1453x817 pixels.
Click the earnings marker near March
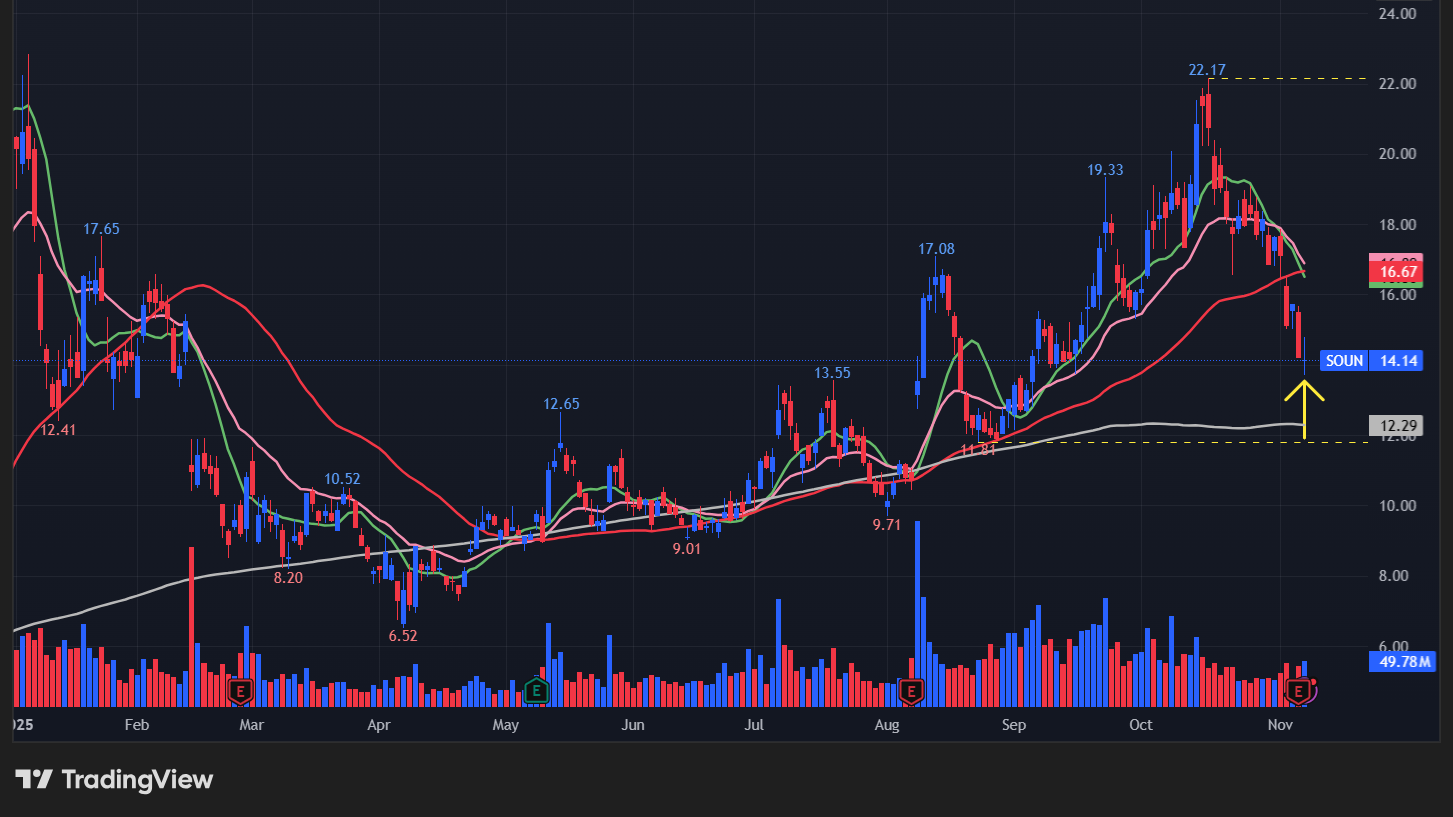click(240, 689)
